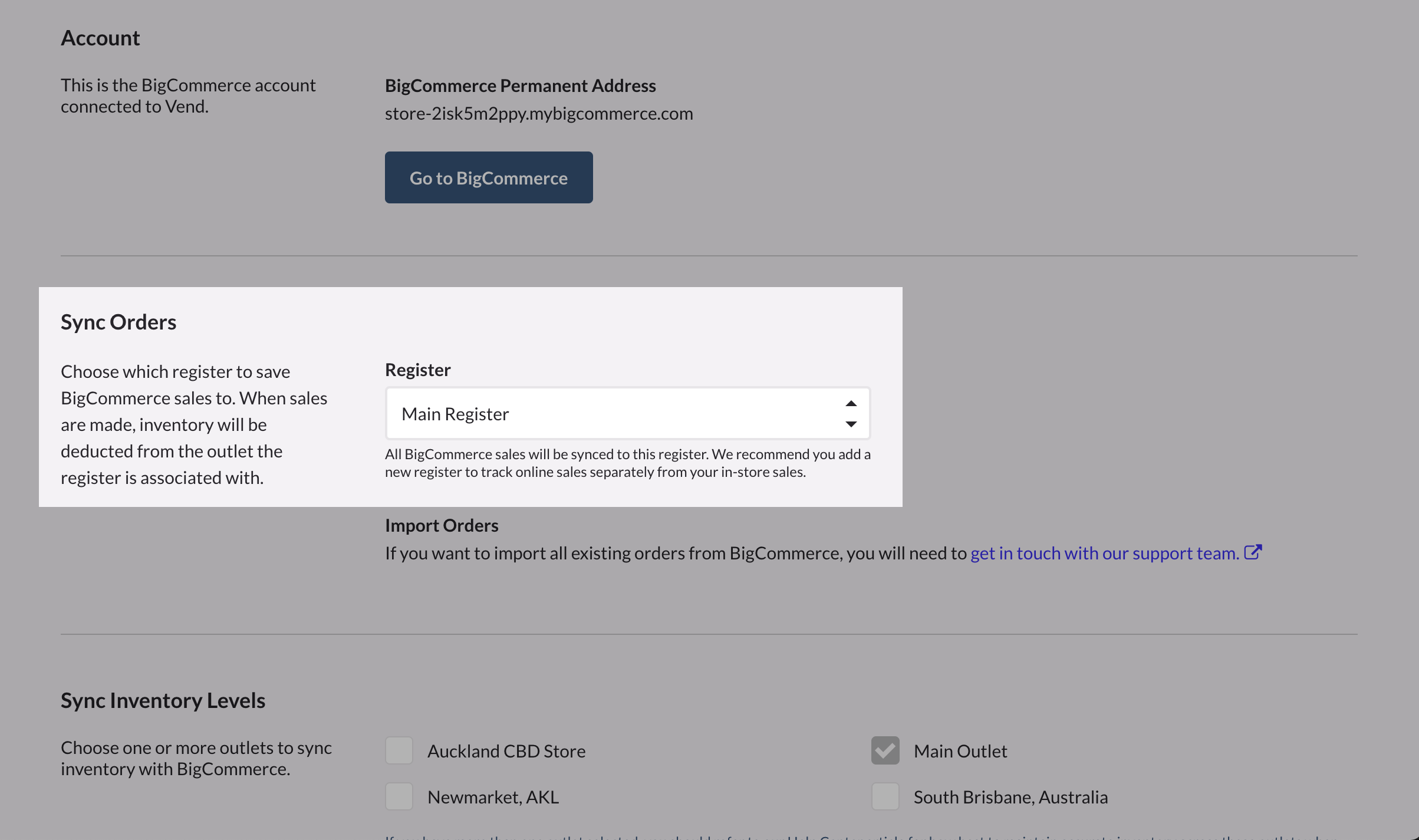The height and width of the screenshot is (840, 1419).
Task: Click the Newmarket, AKL label text
Action: click(x=493, y=797)
